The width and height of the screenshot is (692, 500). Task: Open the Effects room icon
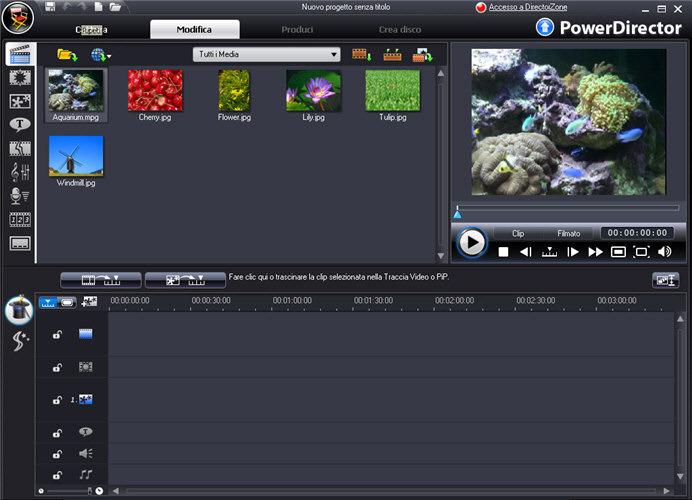pos(20,77)
